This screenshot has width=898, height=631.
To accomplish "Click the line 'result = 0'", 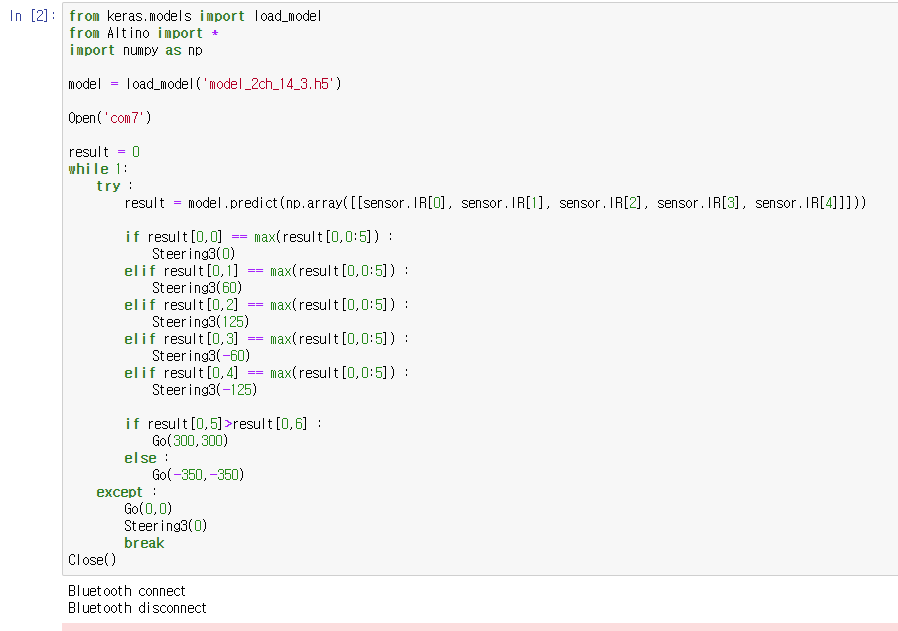I will click(104, 152).
